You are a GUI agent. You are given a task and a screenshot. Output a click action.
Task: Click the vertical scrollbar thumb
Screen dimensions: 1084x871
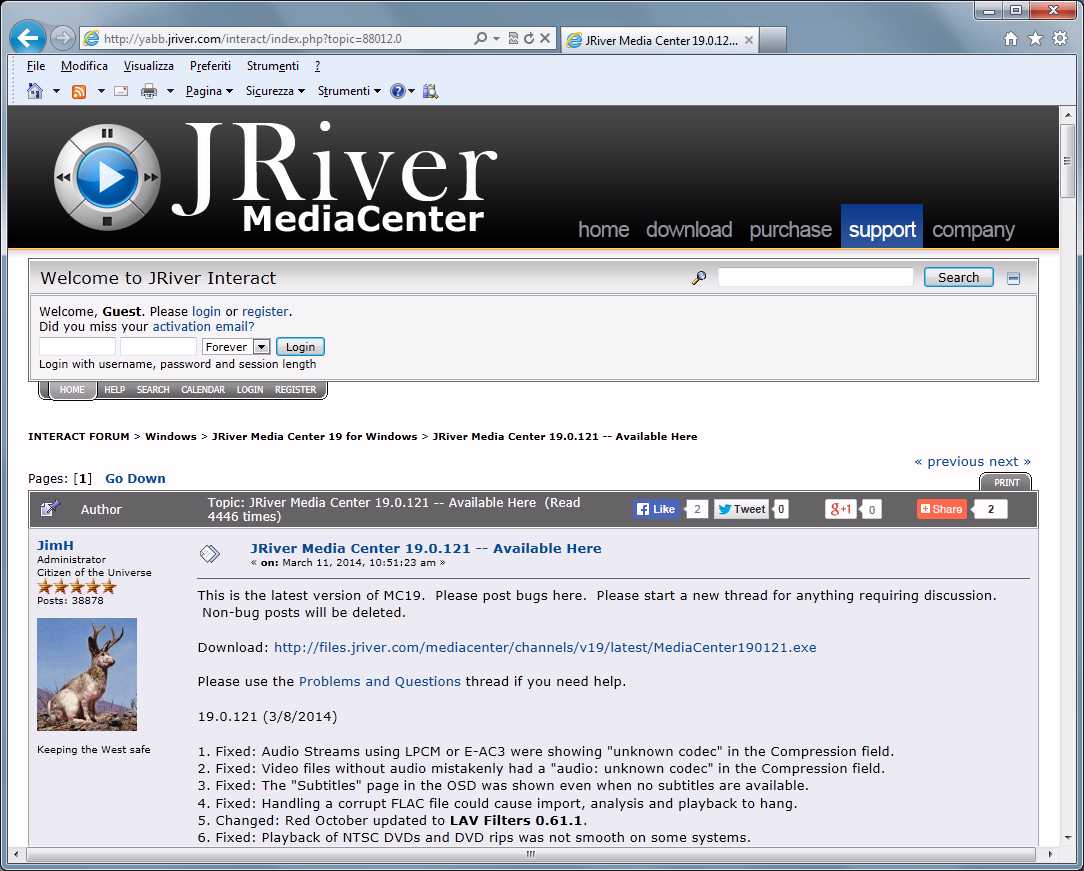pyautogui.click(x=1067, y=162)
